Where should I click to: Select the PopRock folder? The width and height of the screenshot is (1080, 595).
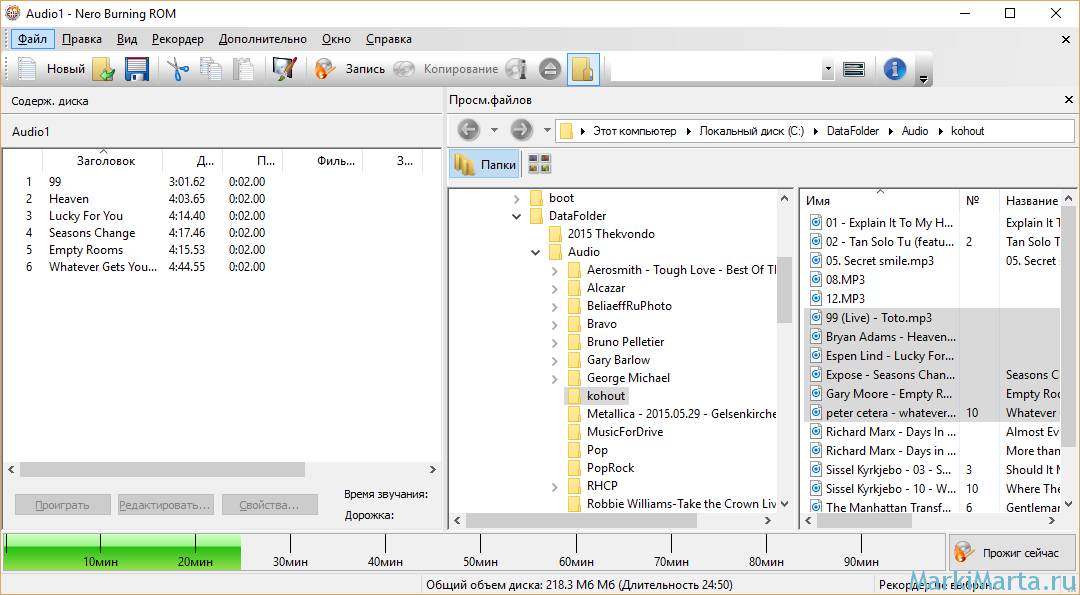pos(610,468)
